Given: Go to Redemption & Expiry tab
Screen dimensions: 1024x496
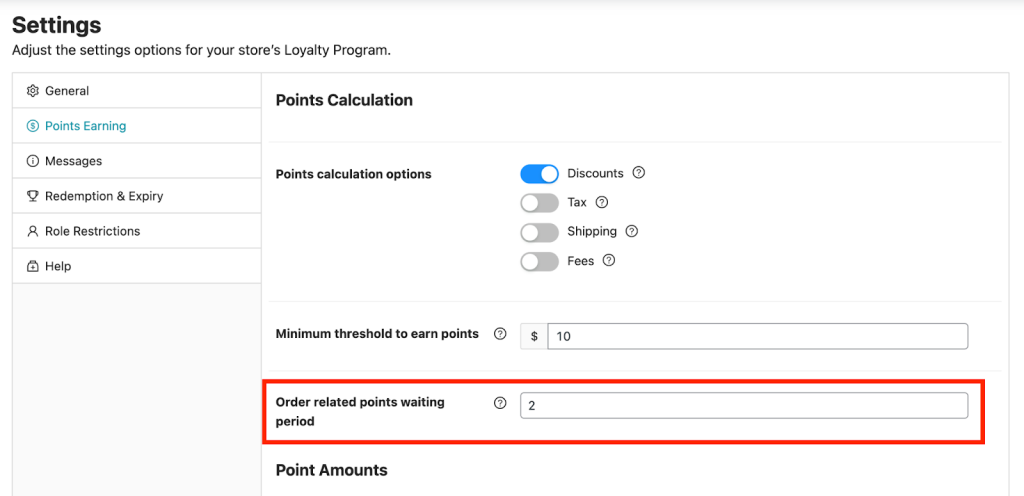Looking at the screenshot, I should point(104,196).
